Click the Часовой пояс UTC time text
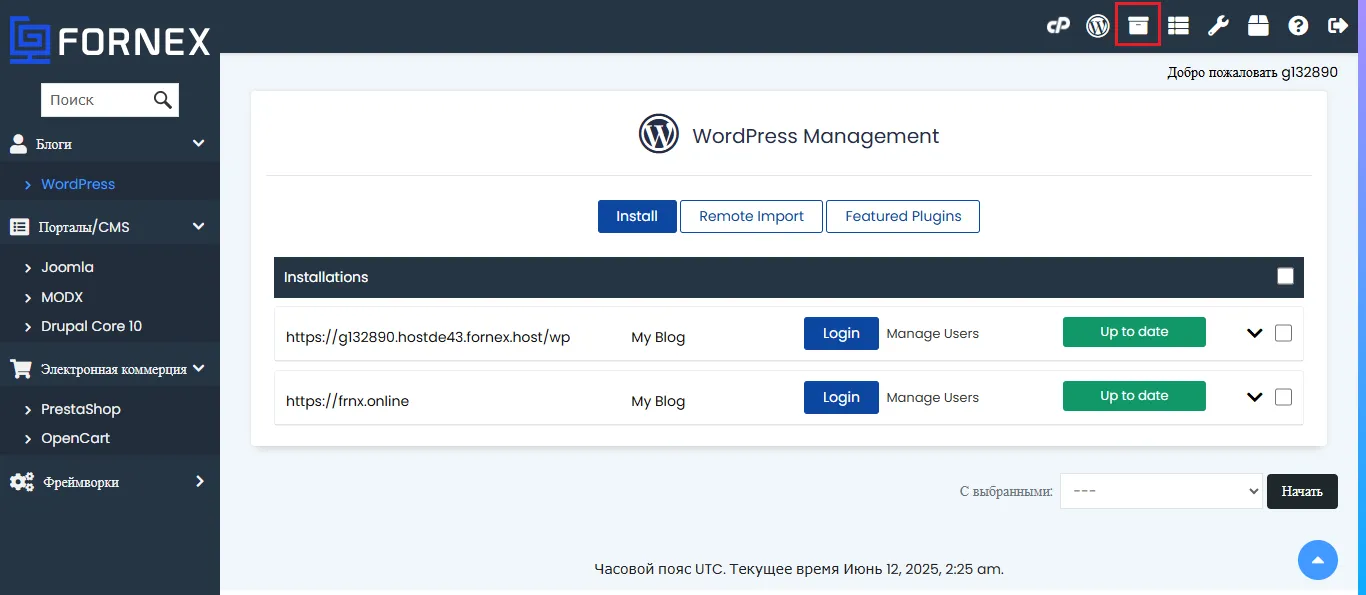This screenshot has height=595, width=1366. (x=799, y=569)
